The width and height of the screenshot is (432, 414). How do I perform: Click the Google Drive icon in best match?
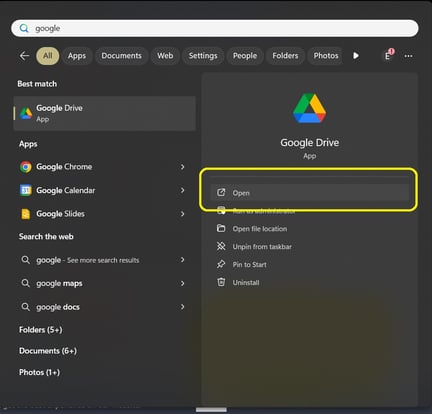tap(26, 113)
